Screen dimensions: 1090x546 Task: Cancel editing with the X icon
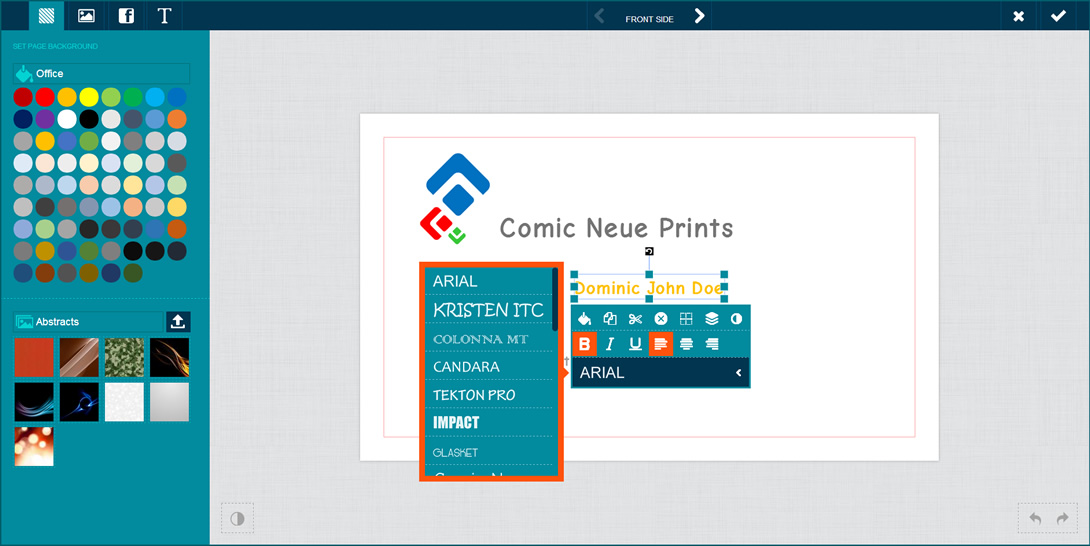(x=1018, y=16)
